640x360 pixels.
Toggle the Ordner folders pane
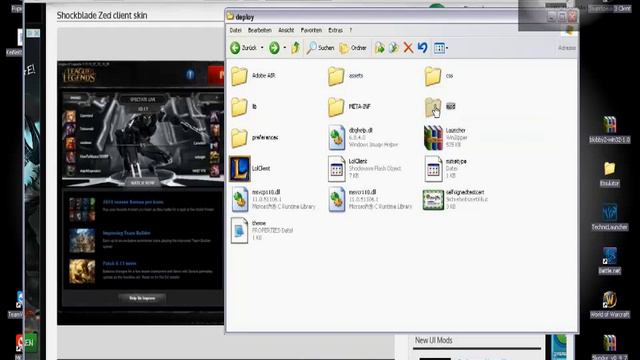(353, 48)
